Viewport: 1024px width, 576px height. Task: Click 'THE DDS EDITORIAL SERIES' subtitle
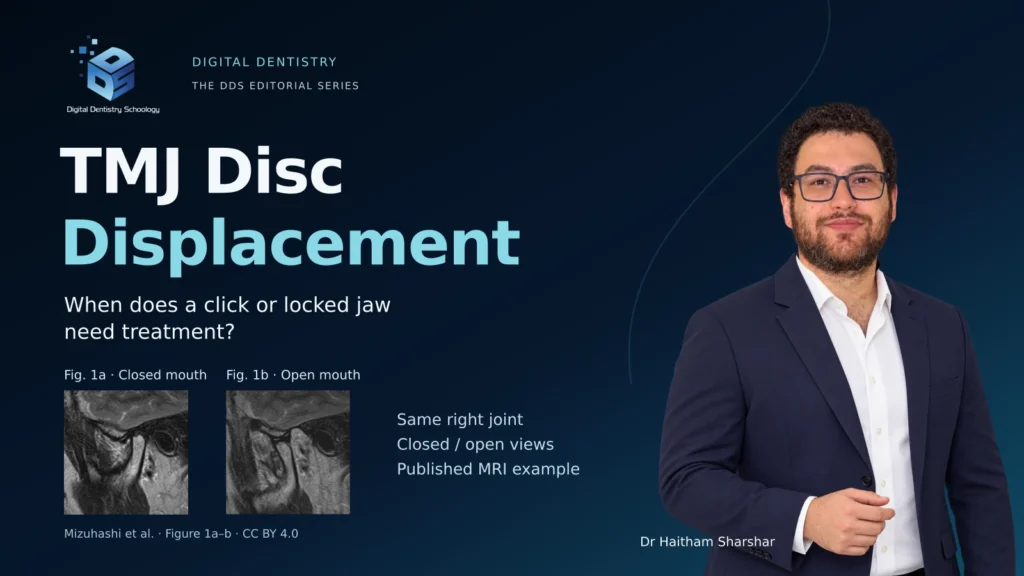coord(275,86)
